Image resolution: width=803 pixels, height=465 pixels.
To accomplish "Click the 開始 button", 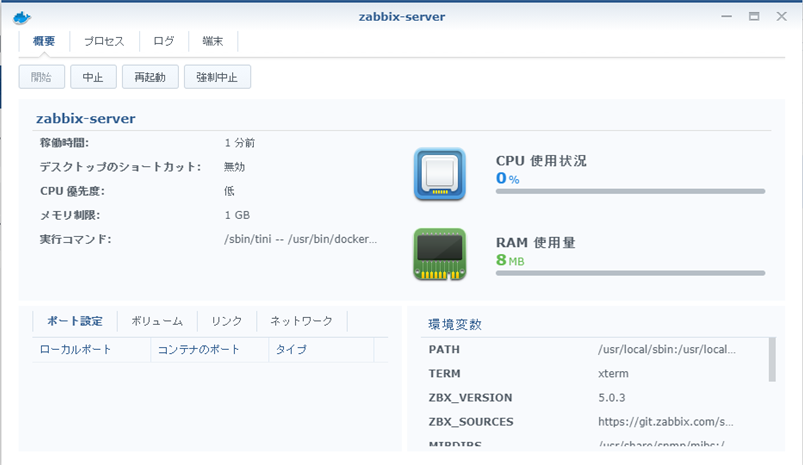I will pos(41,77).
